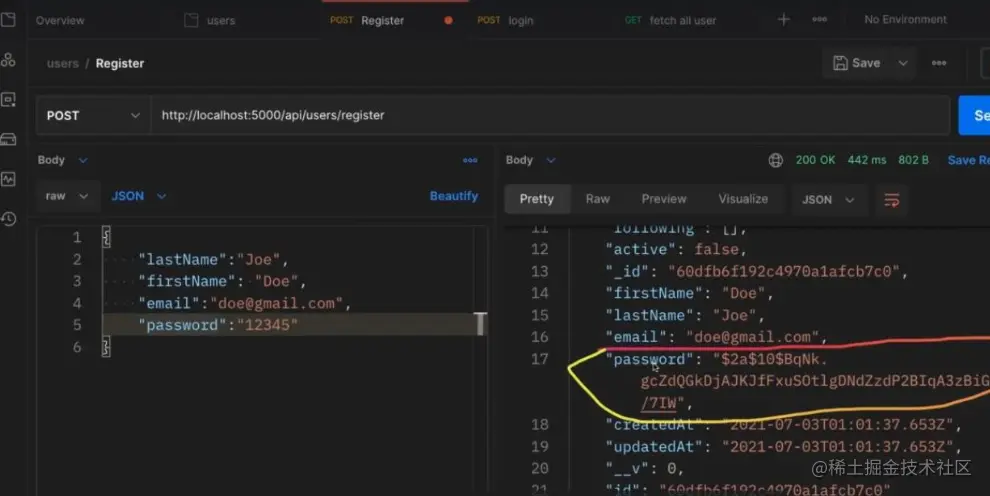Click the response "updatedAt" line
This screenshot has height=496, width=990.
pos(783,447)
